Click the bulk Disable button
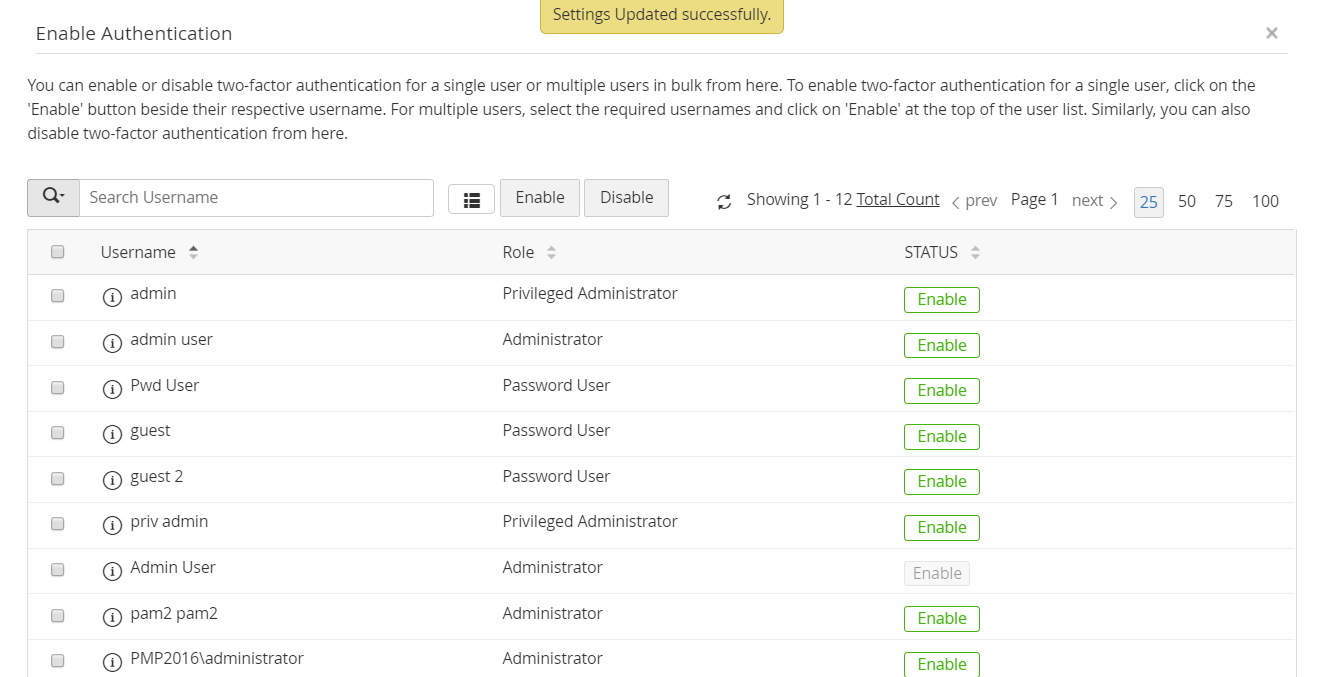The width and height of the screenshot is (1317, 677). [626, 198]
